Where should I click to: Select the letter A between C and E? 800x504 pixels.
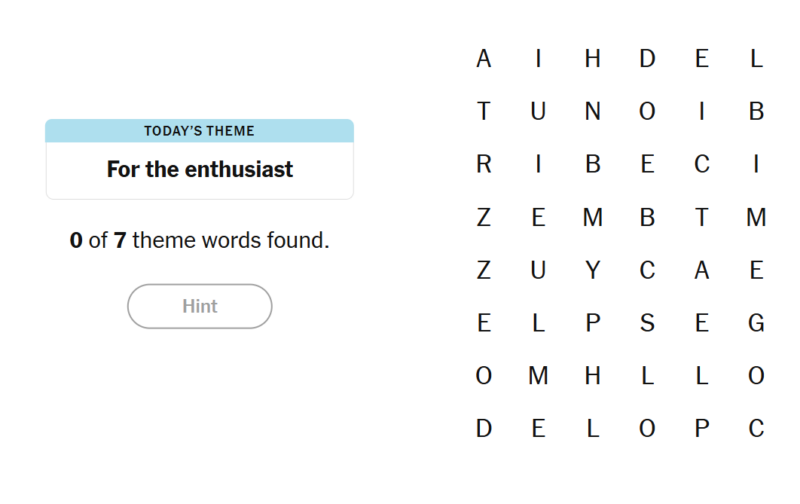point(702,270)
